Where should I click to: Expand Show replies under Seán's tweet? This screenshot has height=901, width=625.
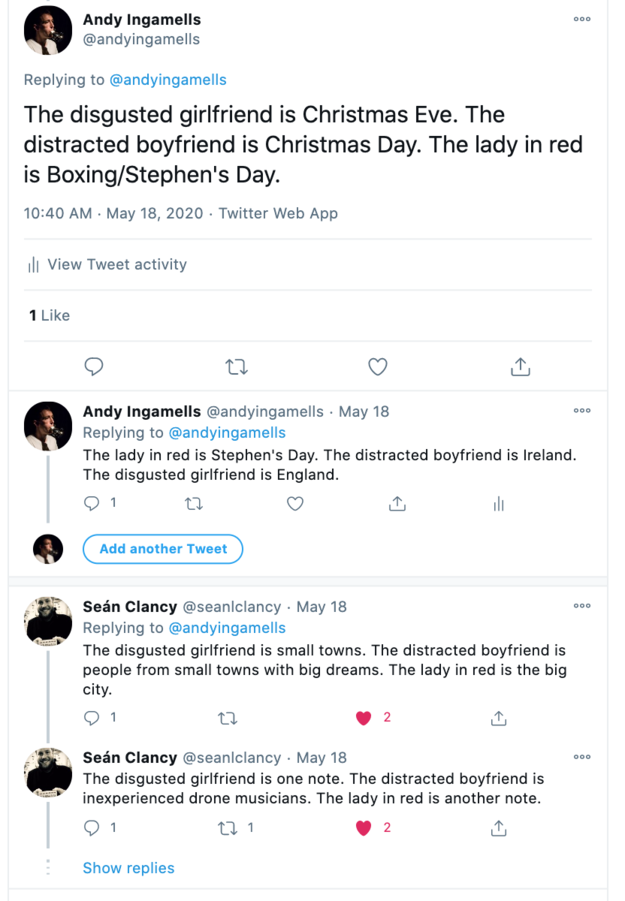(x=128, y=868)
